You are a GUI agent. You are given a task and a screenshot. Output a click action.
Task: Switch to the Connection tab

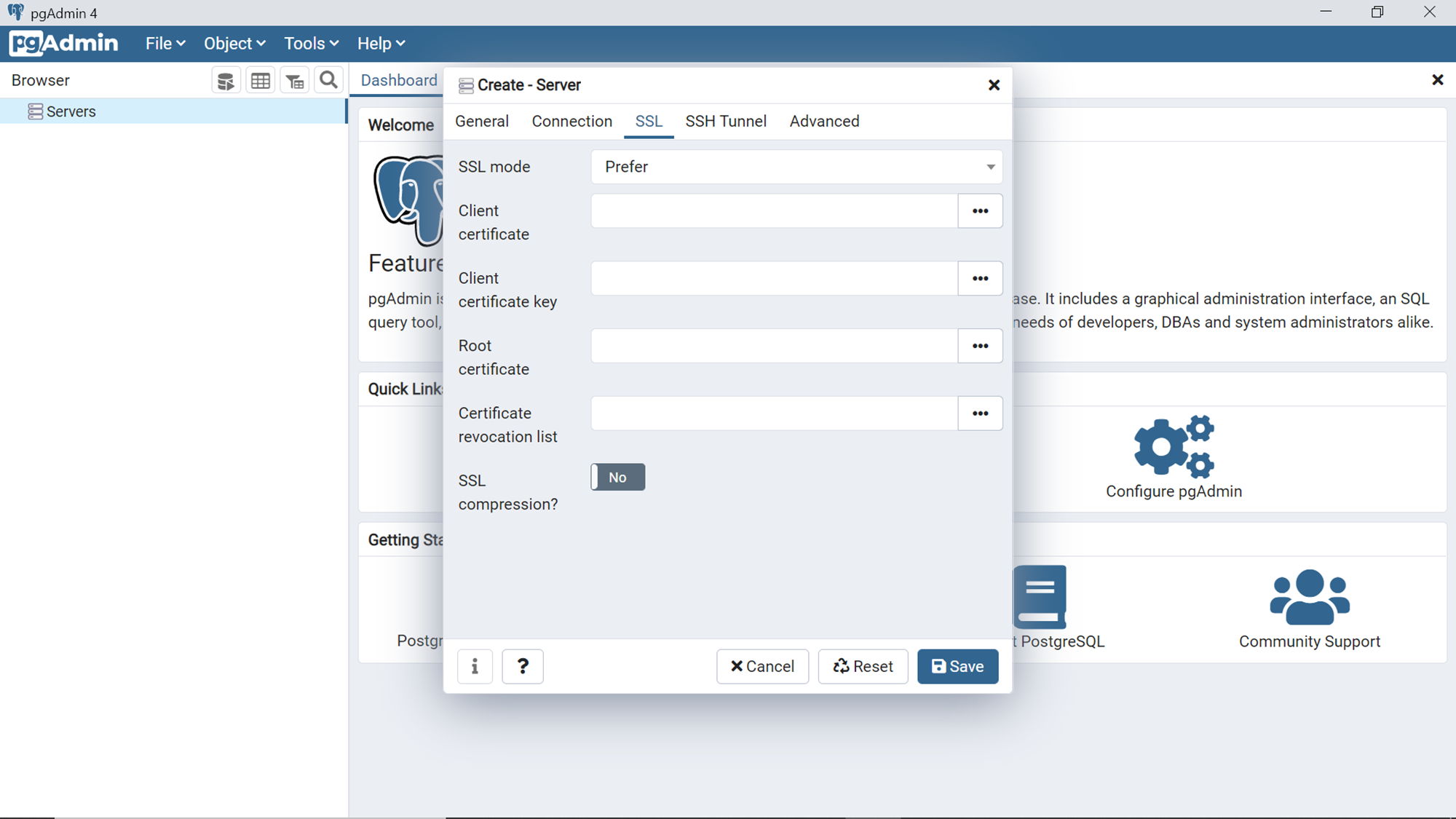point(571,122)
